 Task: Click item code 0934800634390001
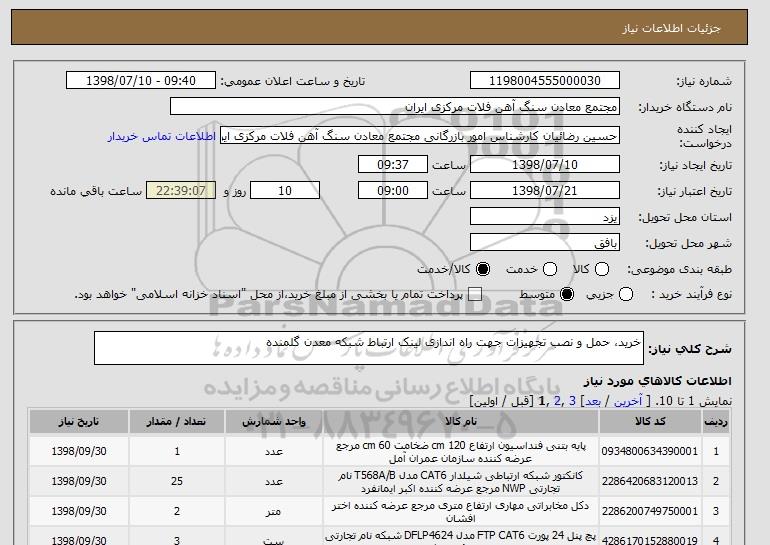click(x=650, y=451)
